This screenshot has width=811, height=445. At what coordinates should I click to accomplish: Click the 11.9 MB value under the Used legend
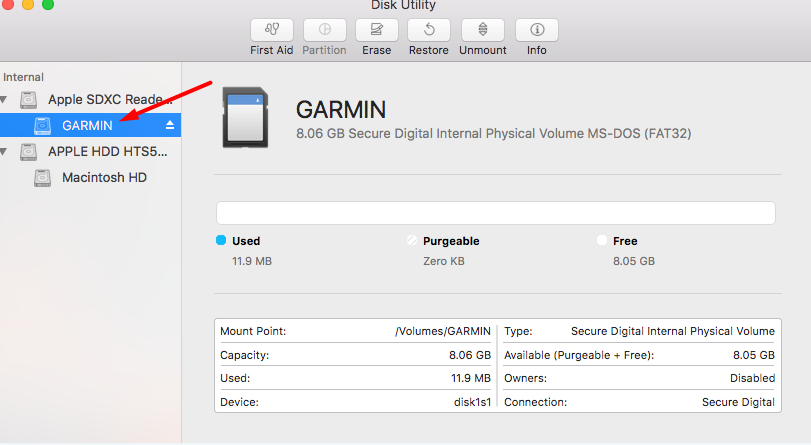[x=252, y=261]
